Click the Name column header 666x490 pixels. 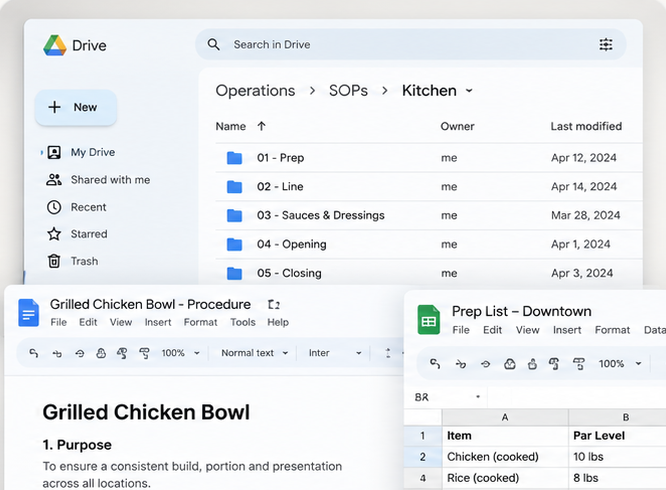tap(231, 126)
